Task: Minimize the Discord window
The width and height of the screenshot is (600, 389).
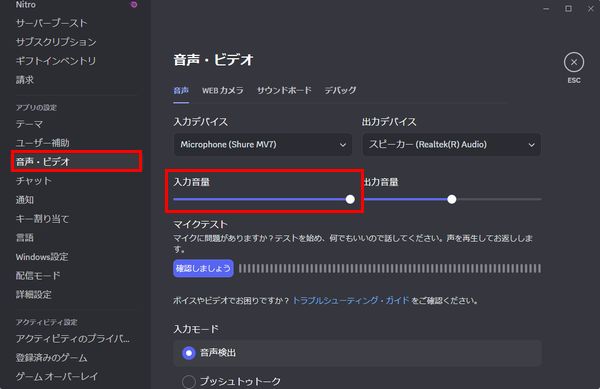Action: [546, 8]
